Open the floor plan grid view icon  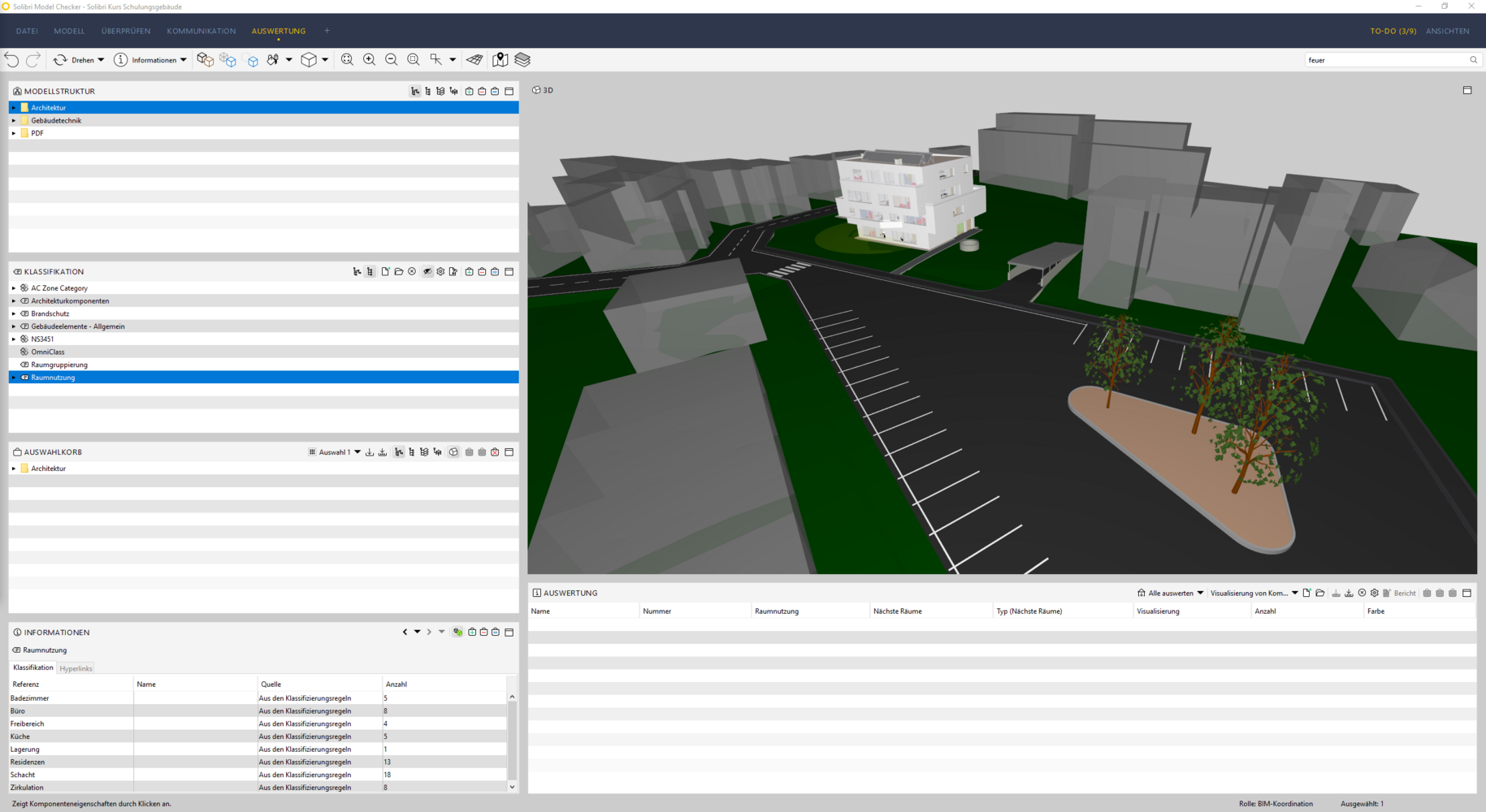point(475,59)
